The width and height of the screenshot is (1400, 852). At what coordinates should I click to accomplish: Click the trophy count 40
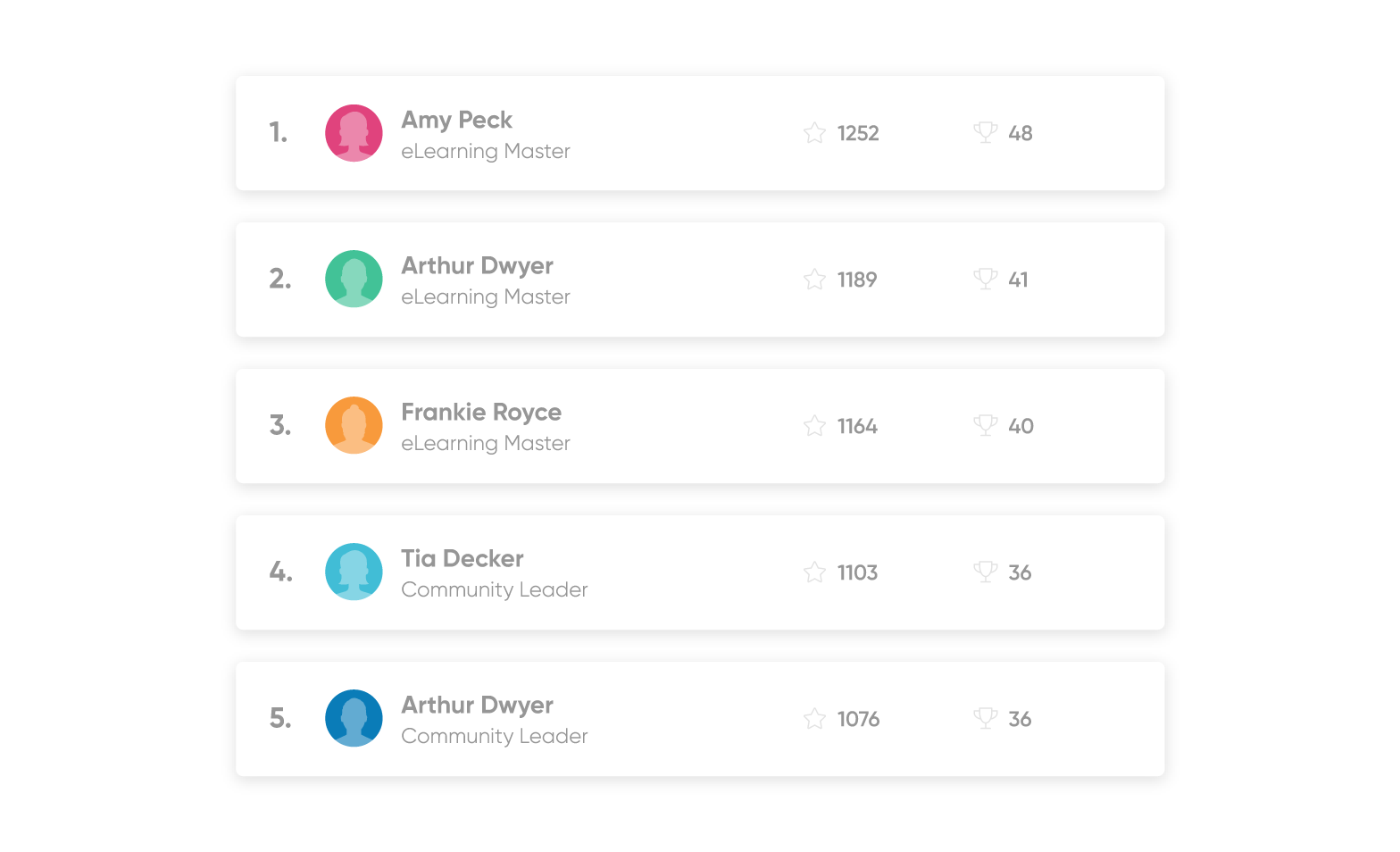pos(1021,427)
